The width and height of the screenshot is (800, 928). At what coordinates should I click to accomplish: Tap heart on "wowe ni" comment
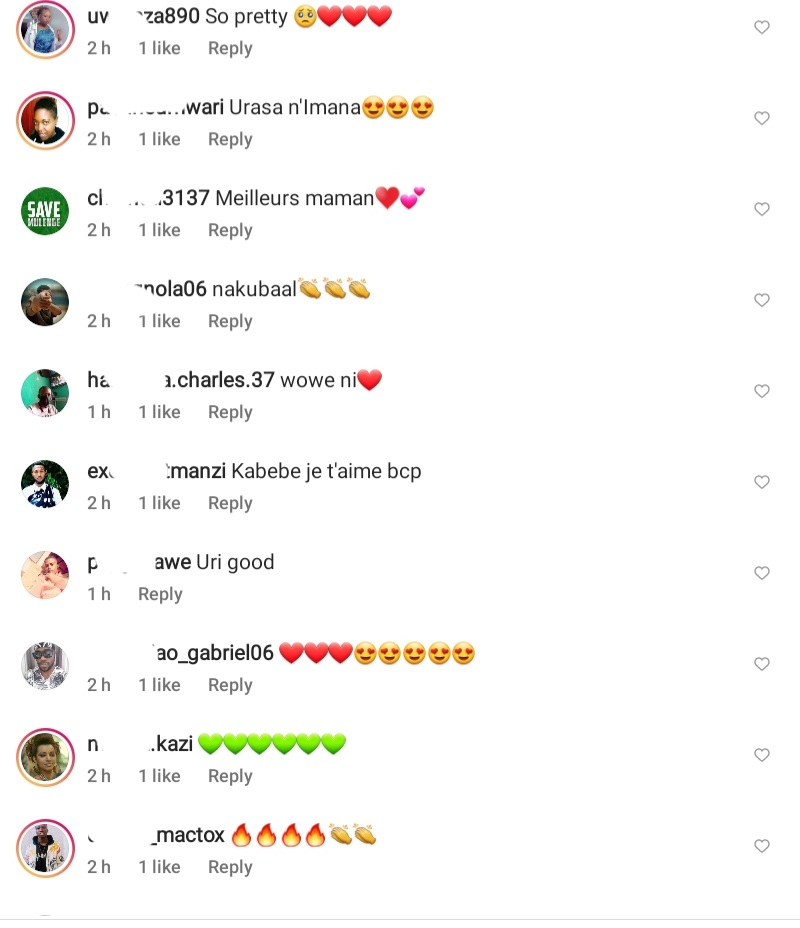click(x=762, y=392)
